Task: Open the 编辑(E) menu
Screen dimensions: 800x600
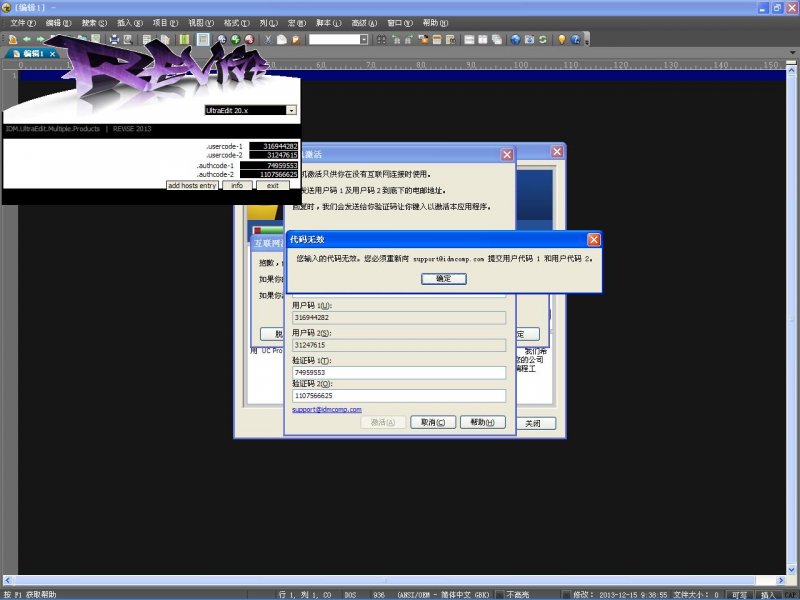Action: pyautogui.click(x=59, y=23)
